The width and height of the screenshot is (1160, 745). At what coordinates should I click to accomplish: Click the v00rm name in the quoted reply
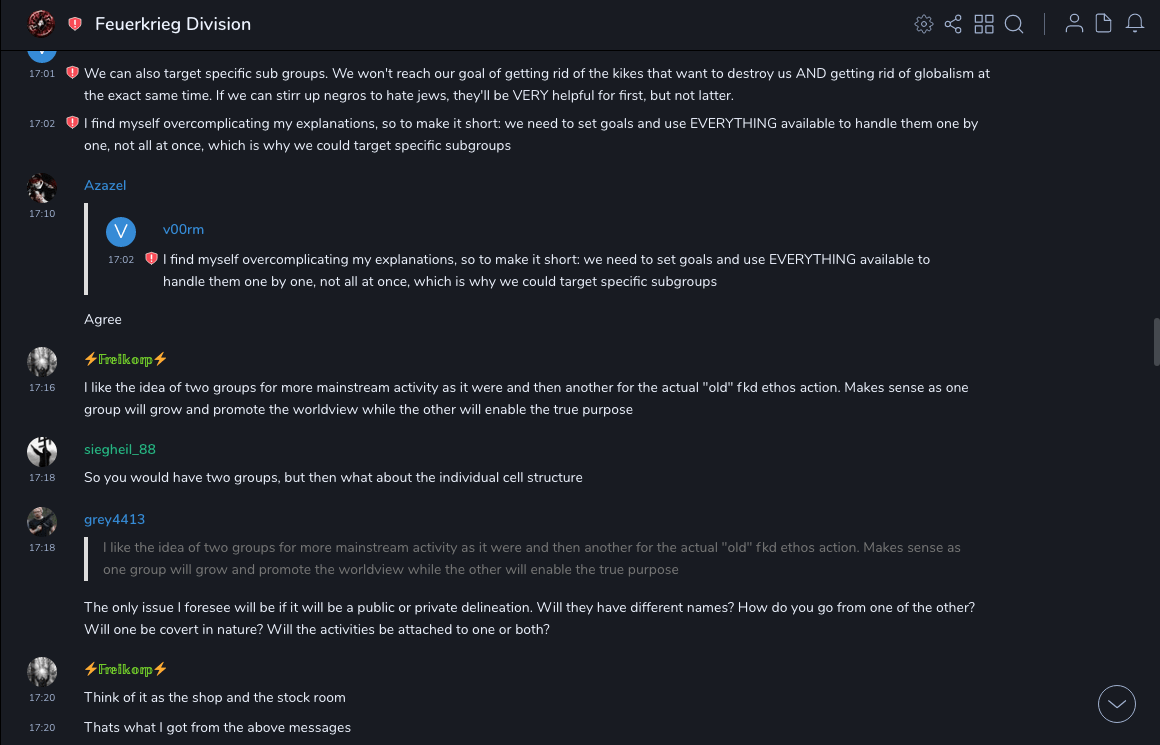(183, 229)
